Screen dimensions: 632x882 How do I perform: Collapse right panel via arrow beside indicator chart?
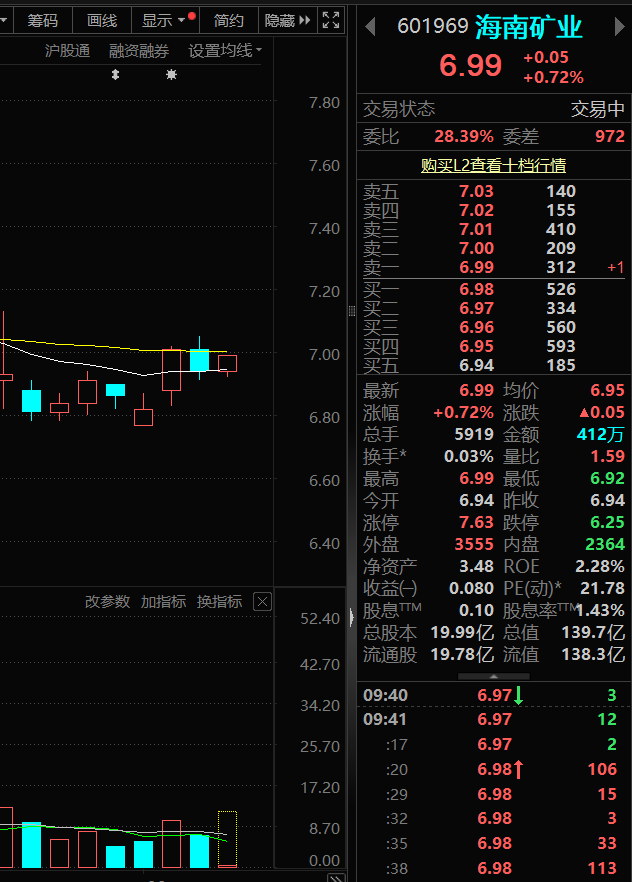point(352,617)
